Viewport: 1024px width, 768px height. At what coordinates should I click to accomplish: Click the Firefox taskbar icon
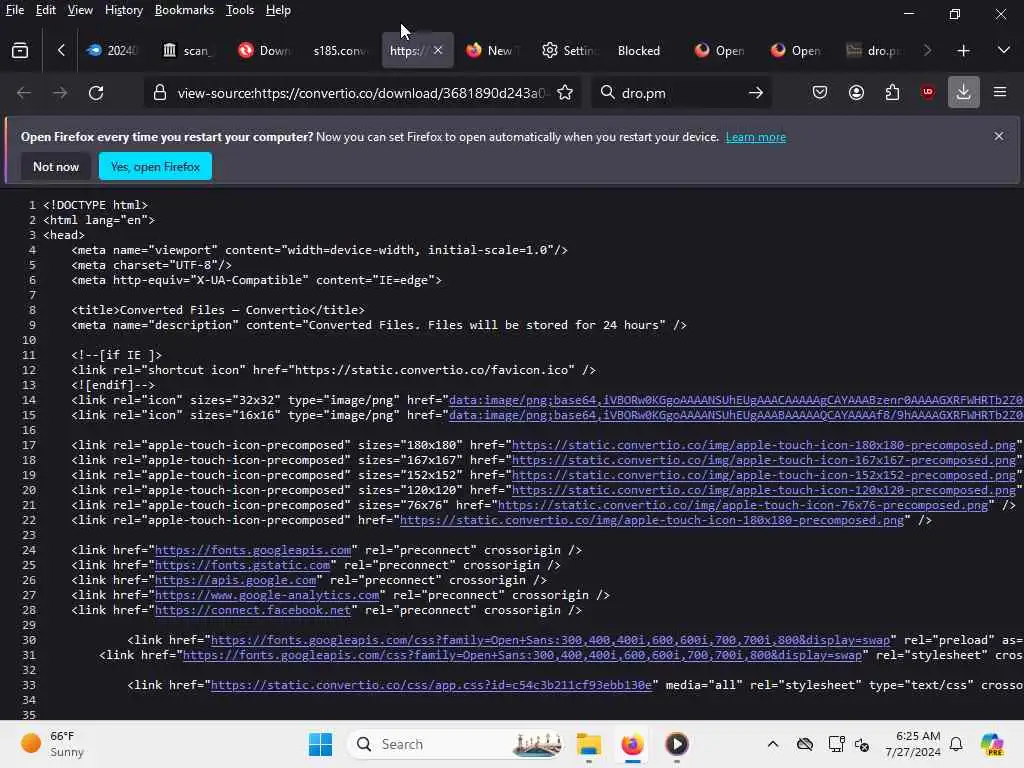point(632,744)
